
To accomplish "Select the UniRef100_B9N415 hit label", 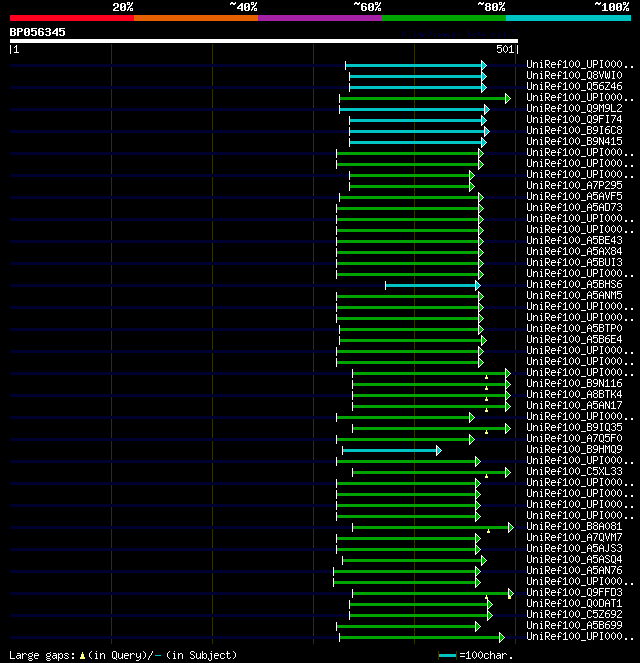I will click(574, 141).
